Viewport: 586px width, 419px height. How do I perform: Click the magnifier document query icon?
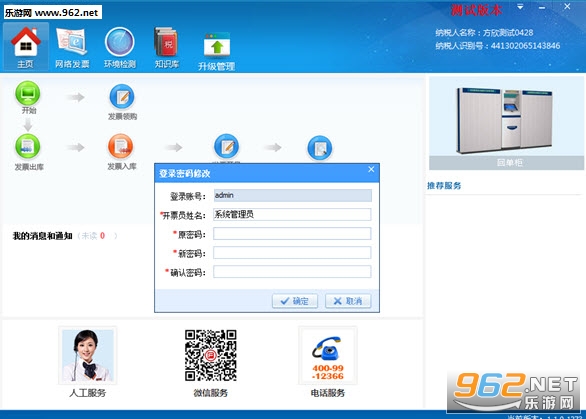(320, 148)
